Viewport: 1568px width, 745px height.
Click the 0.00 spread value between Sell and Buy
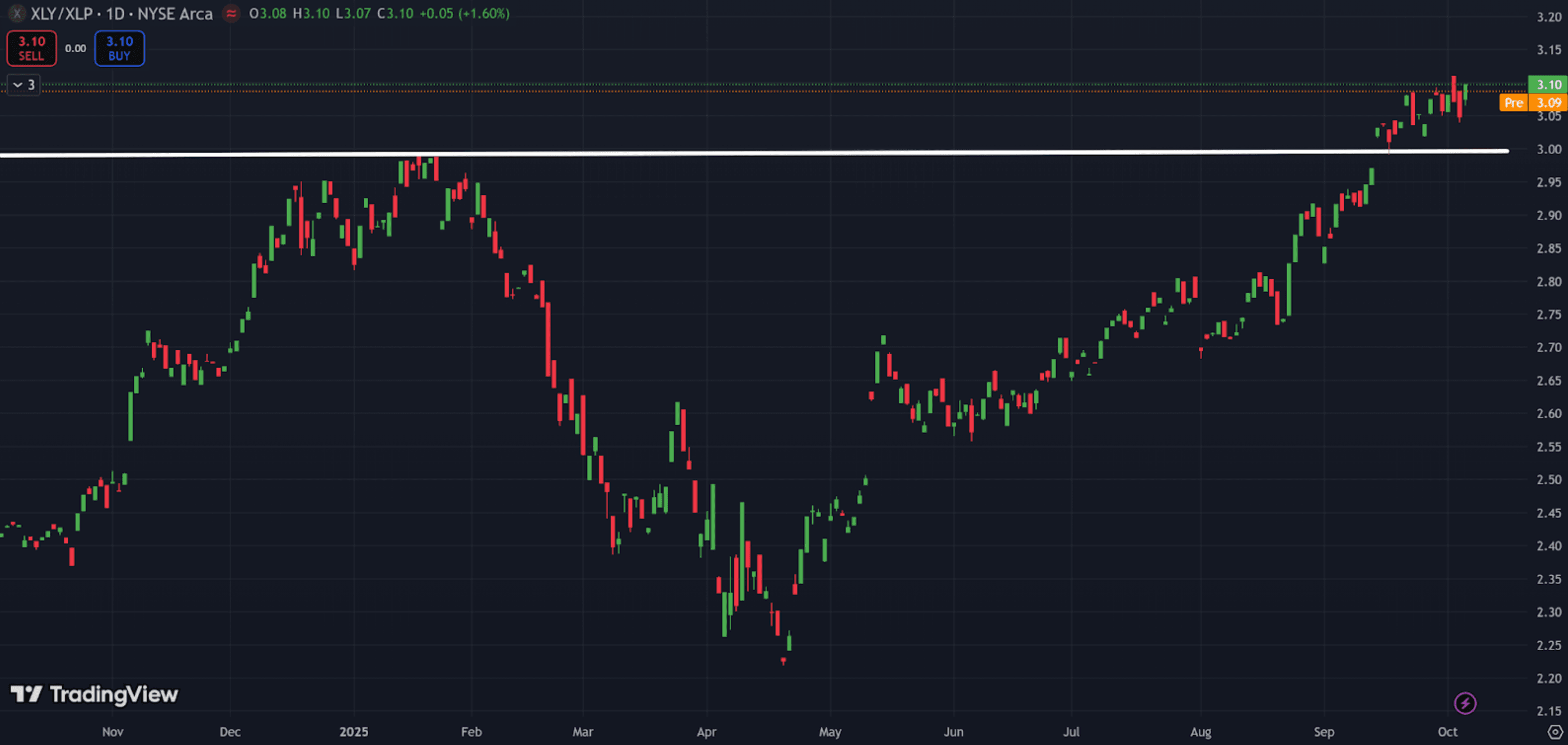click(76, 48)
